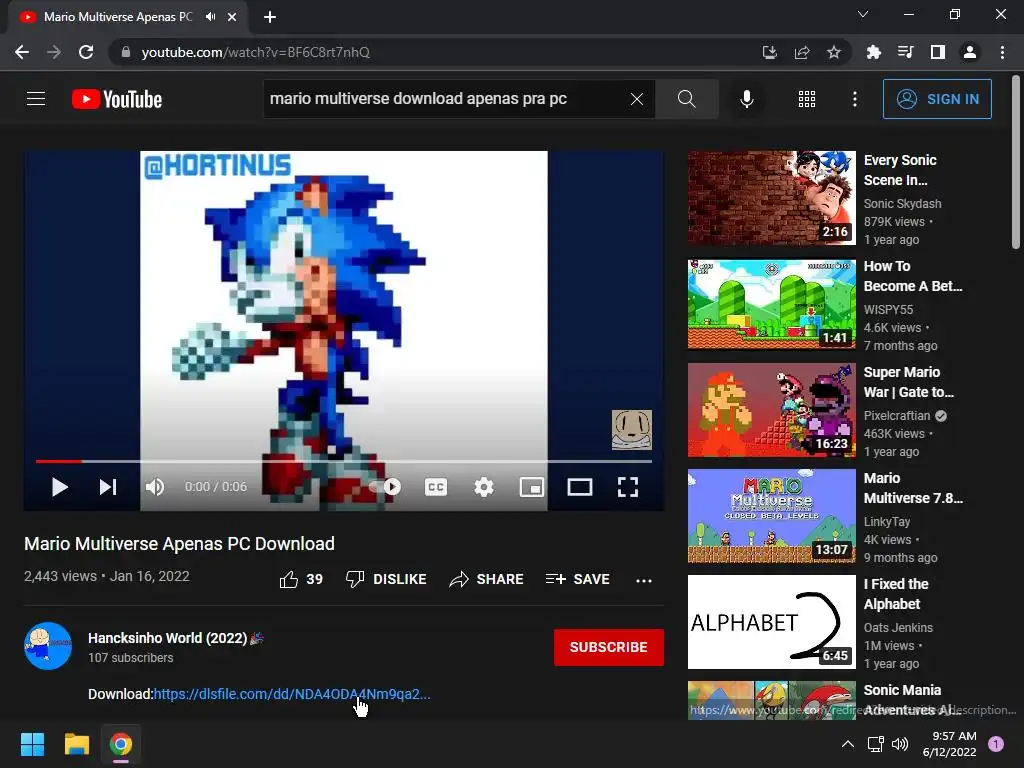Enable the miniplayer
This screenshot has width=1024, height=768.
click(x=532, y=487)
